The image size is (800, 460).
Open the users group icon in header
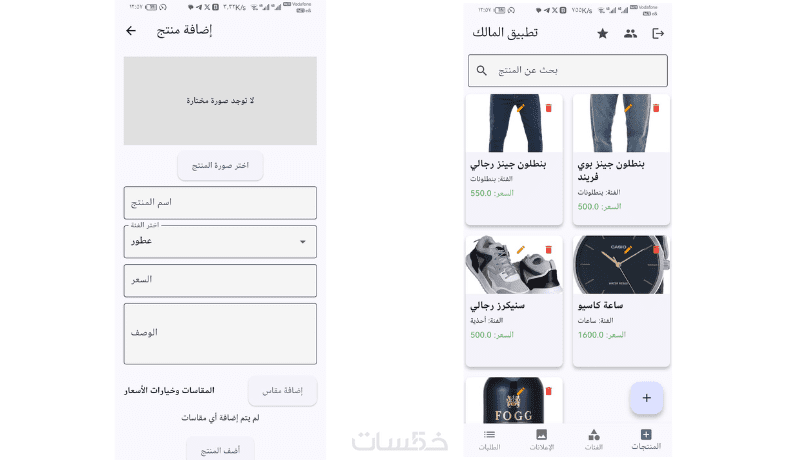click(x=631, y=34)
